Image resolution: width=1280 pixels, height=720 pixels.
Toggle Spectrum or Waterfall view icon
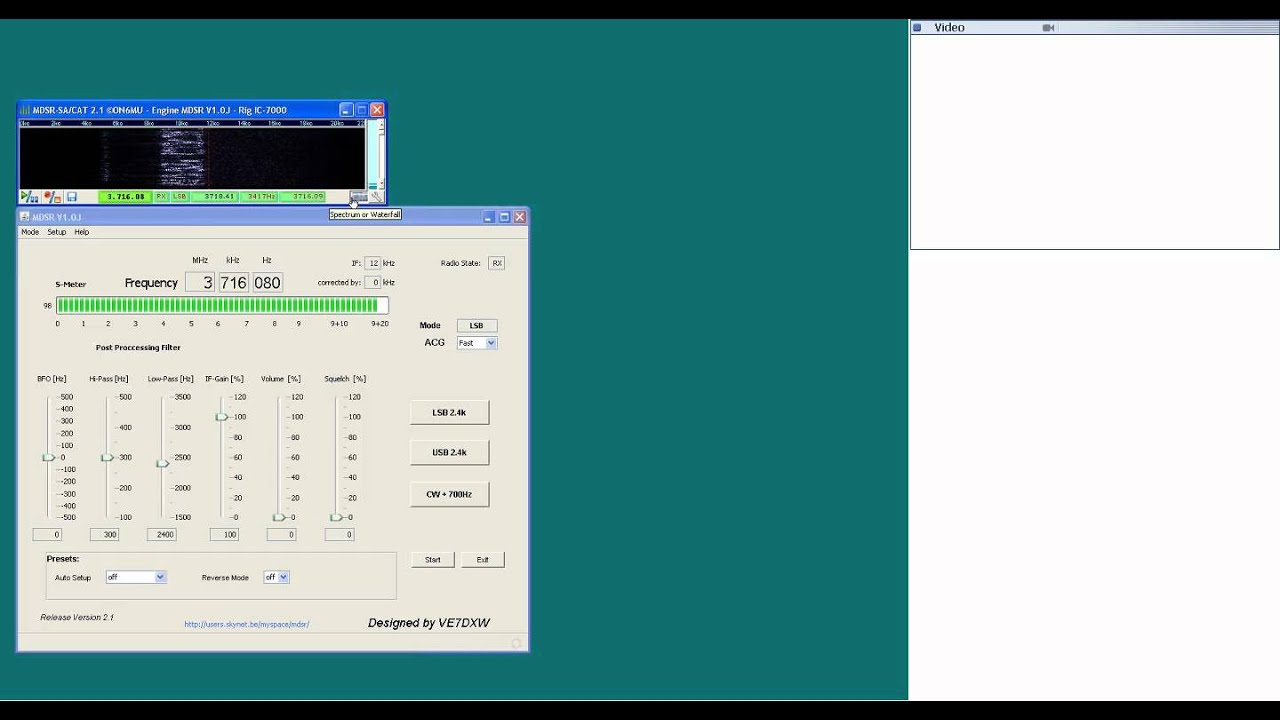[358, 197]
